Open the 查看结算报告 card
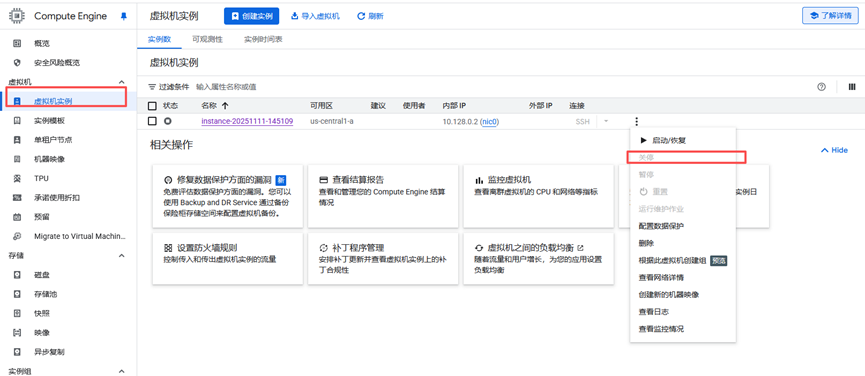This screenshot has height=376, width=865. coord(383,196)
